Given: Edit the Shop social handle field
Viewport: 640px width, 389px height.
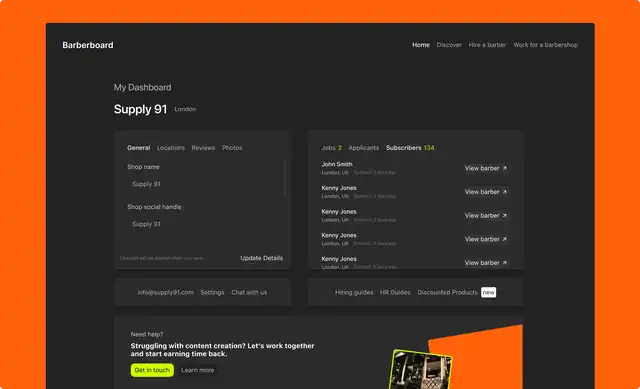Looking at the screenshot, I should pyautogui.click(x=204, y=224).
